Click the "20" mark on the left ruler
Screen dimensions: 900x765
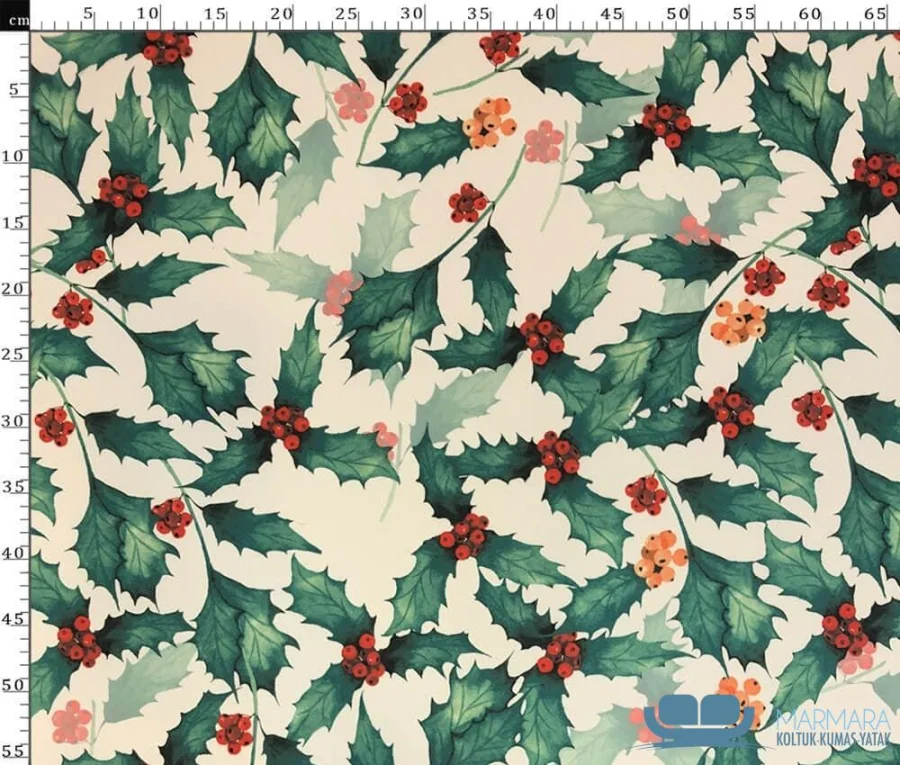click(x=14, y=289)
